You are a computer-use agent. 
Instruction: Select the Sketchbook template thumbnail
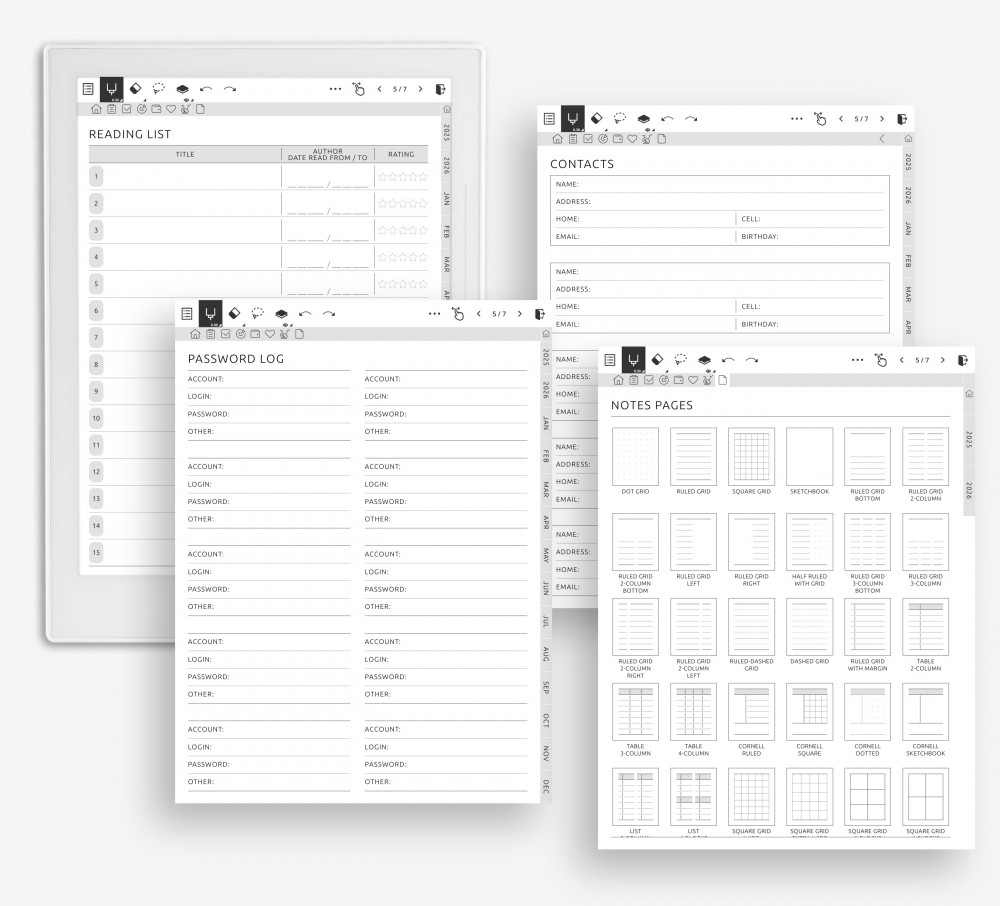(809, 457)
